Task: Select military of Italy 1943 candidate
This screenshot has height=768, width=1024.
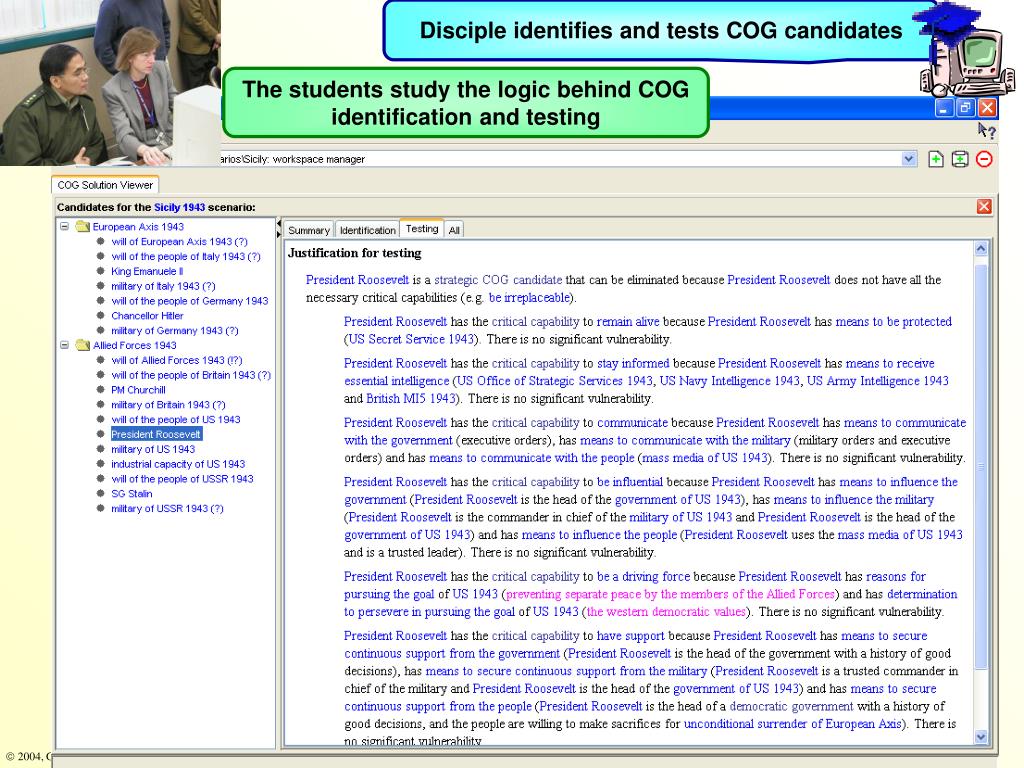Action: (163, 286)
